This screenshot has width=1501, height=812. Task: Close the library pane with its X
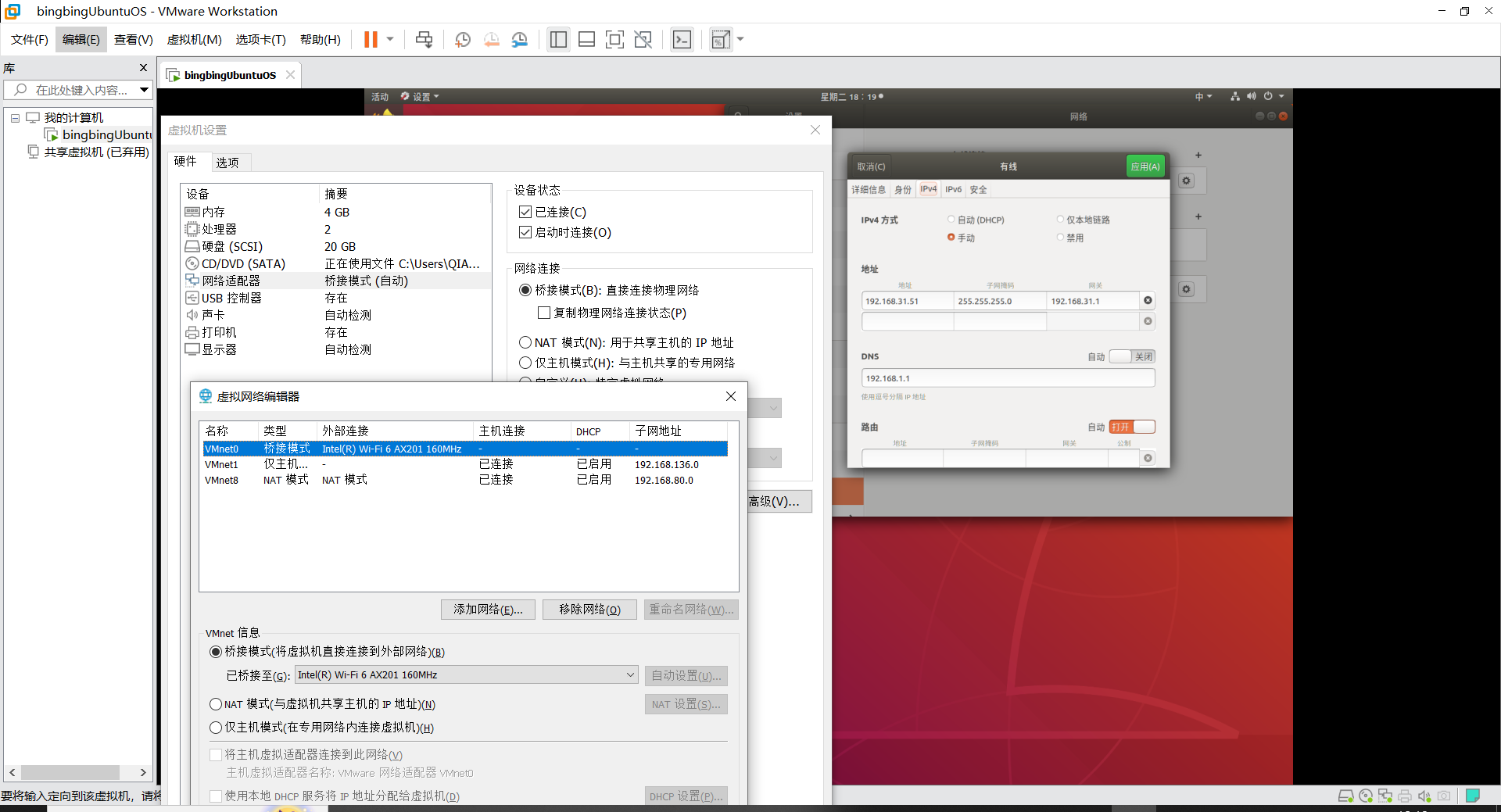143,68
